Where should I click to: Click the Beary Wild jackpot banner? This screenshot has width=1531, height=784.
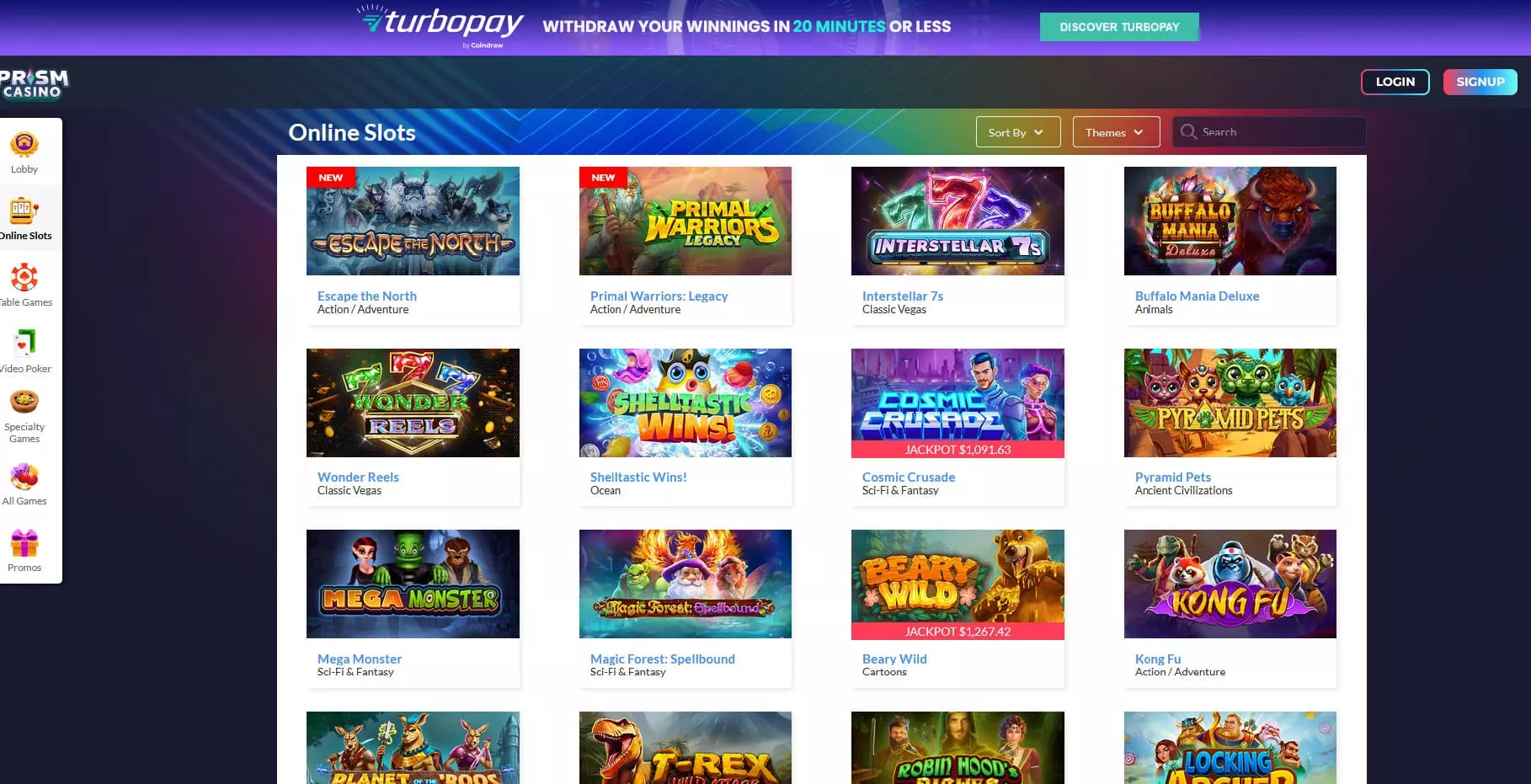[958, 631]
